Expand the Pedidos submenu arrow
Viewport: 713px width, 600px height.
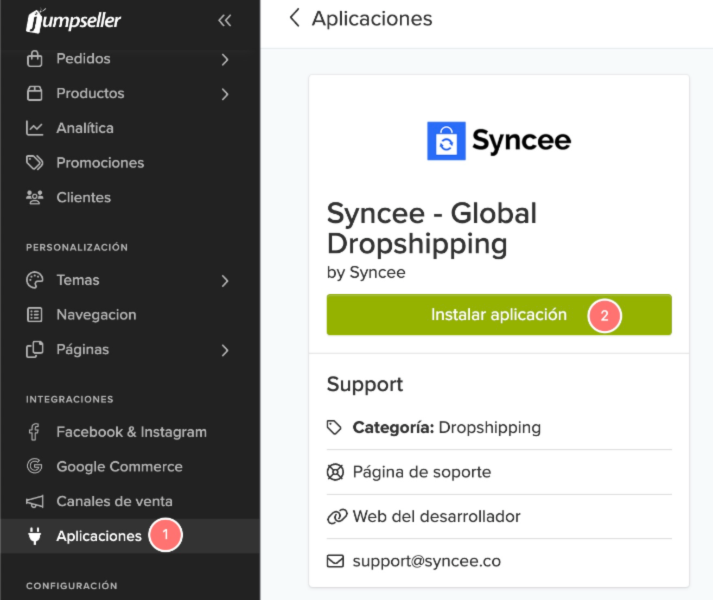[x=225, y=59]
